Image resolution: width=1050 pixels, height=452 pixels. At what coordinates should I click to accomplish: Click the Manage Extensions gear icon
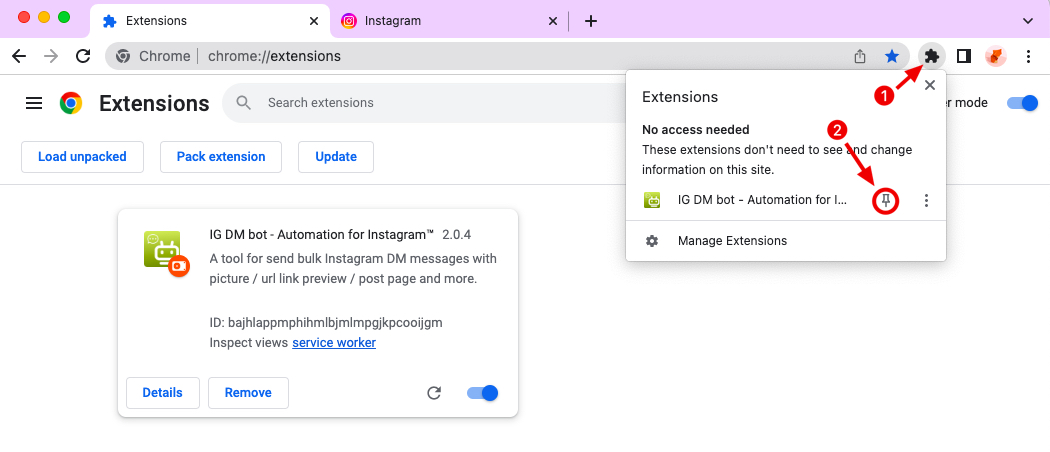click(652, 240)
